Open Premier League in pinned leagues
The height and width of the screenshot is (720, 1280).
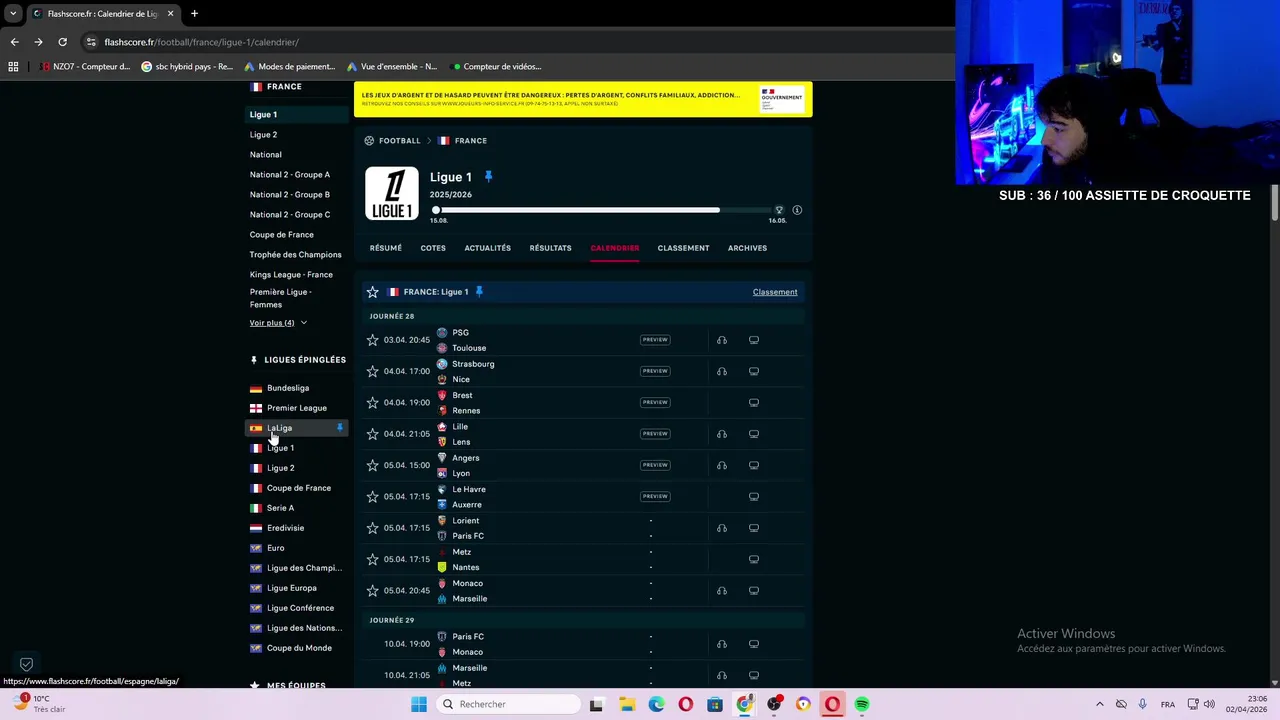(297, 408)
